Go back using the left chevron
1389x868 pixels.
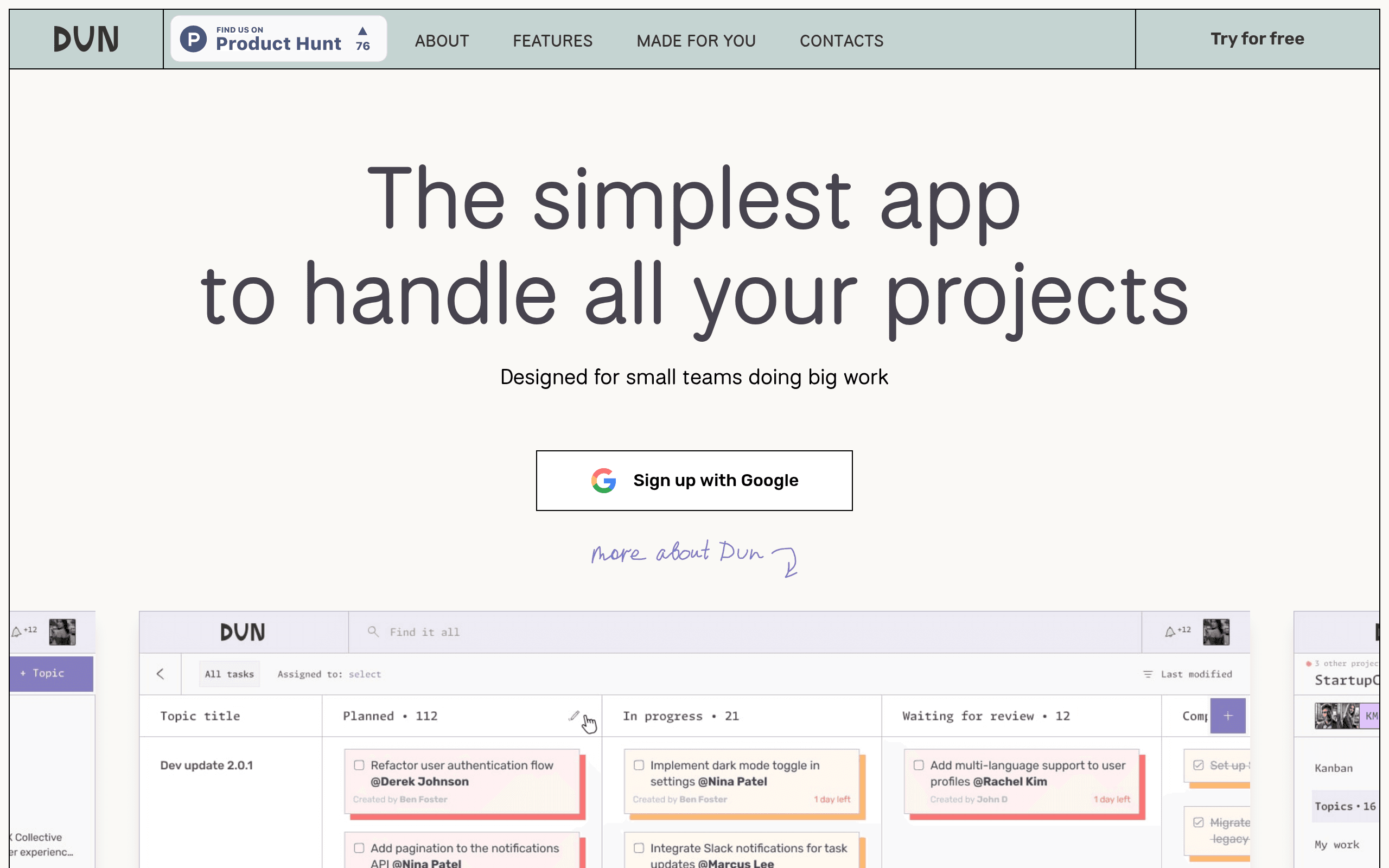[x=160, y=674]
